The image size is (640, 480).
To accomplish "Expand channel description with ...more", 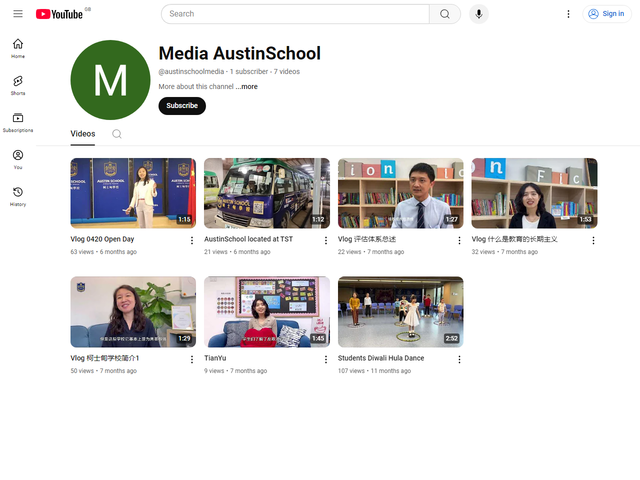I will [247, 87].
